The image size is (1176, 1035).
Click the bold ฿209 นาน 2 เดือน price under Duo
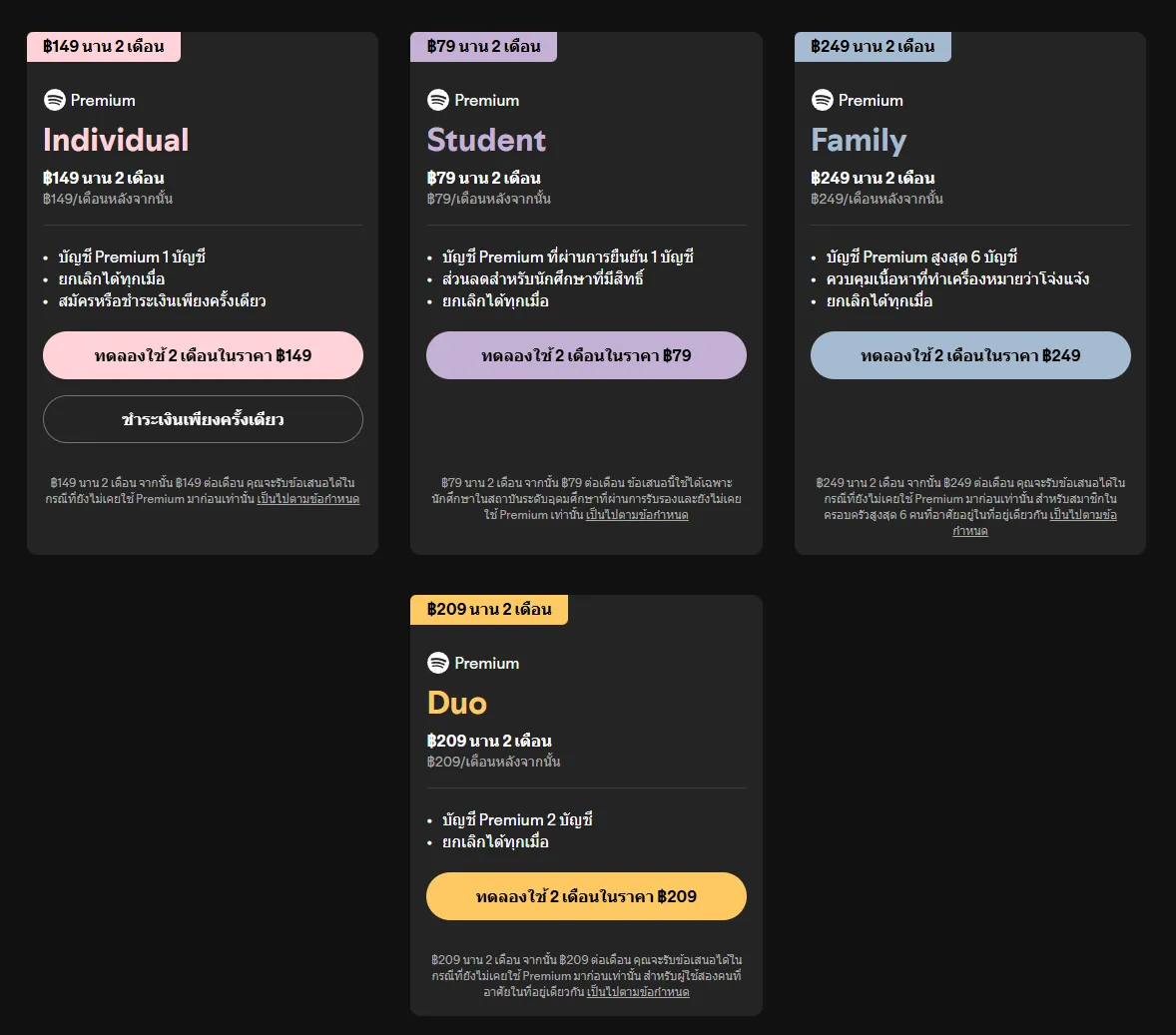[489, 742]
